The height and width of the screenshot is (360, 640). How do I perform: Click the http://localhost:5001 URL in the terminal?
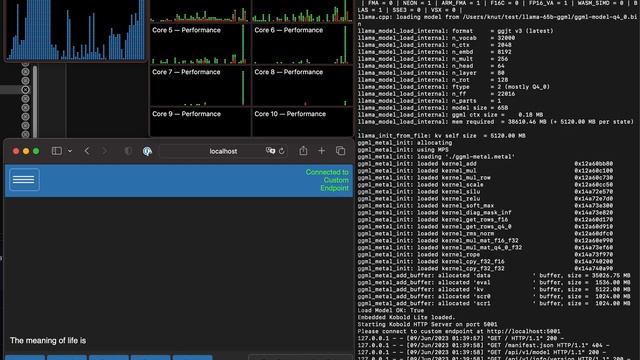(x=523, y=331)
